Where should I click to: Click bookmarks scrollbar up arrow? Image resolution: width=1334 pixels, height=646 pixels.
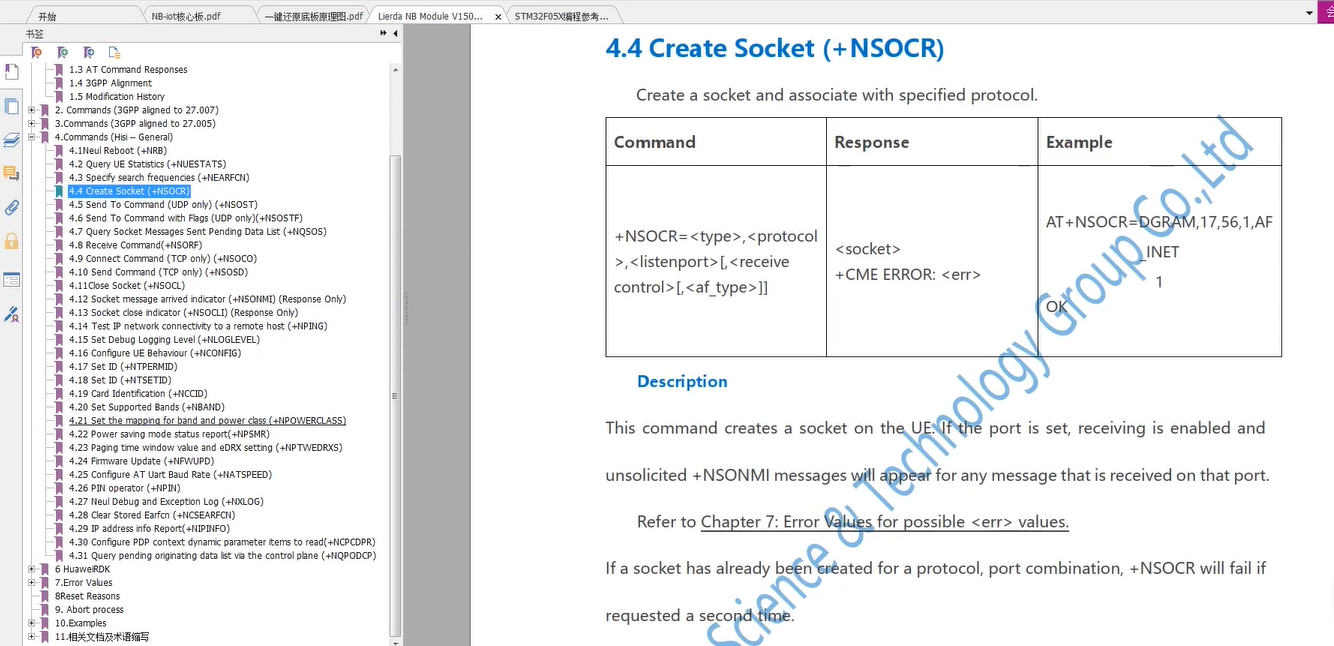pyautogui.click(x=397, y=70)
